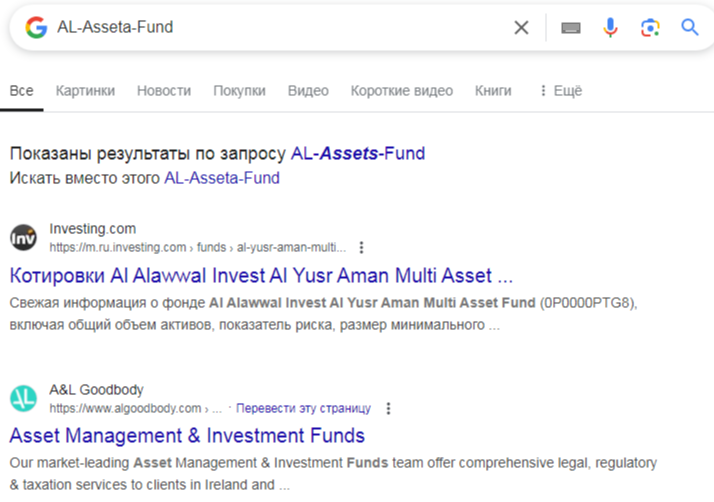This screenshot has height=502, width=714.
Task: Open three-dot options for Investing.com result
Action: point(362,248)
